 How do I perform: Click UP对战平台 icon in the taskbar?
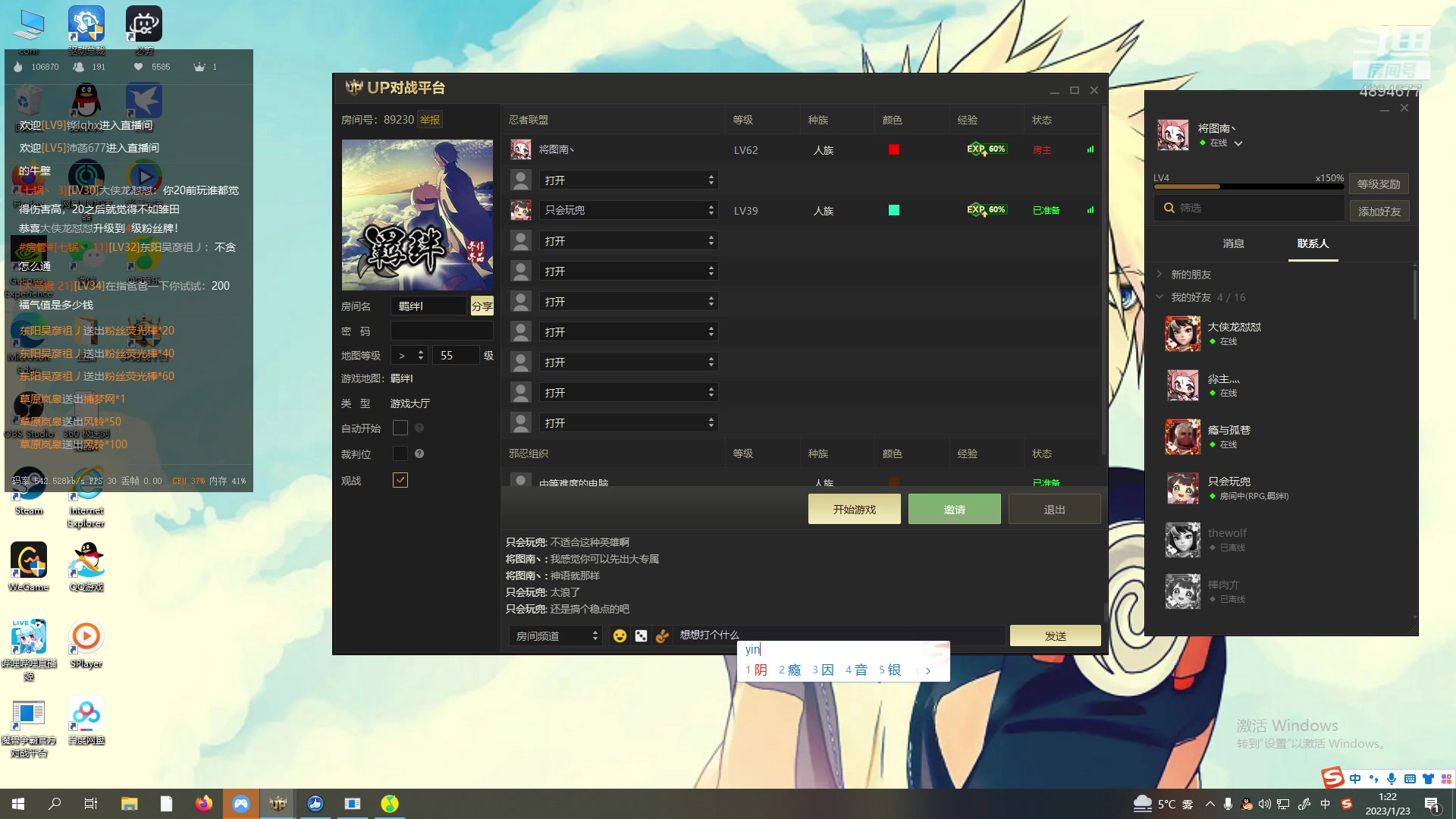pos(278,804)
